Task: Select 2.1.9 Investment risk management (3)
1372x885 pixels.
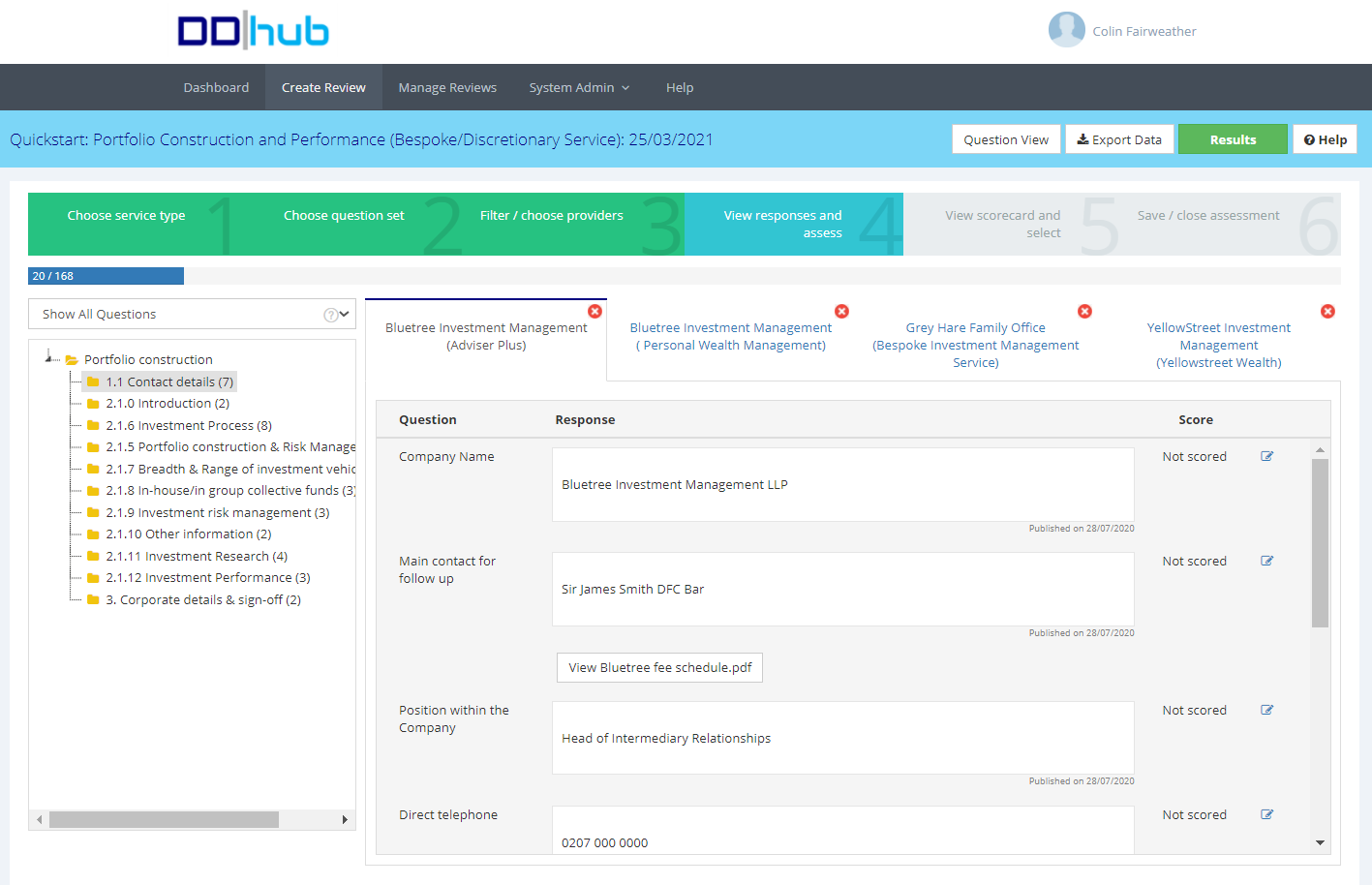Action: tap(218, 512)
